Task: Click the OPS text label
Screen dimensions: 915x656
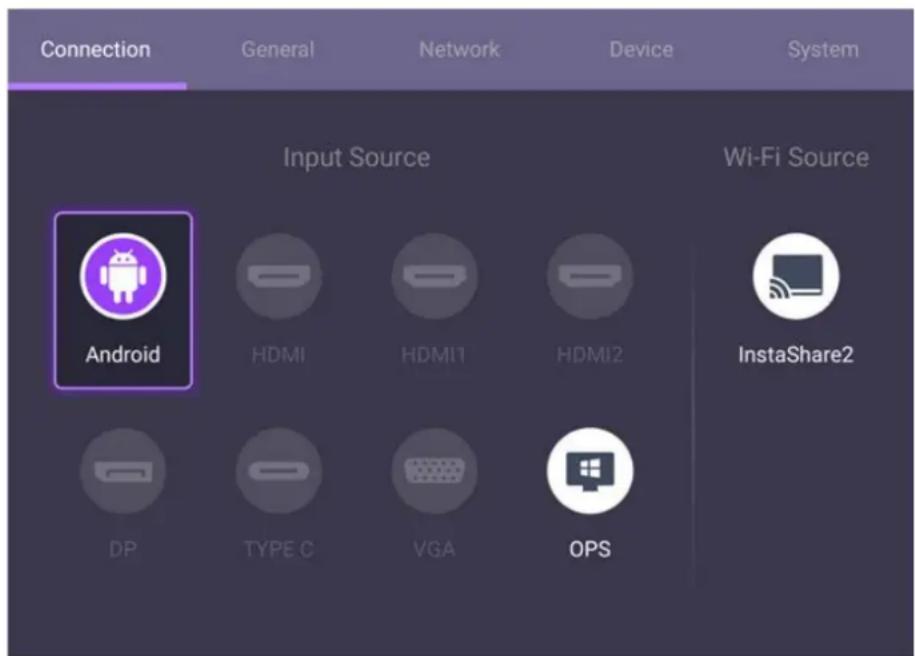Action: [590, 549]
